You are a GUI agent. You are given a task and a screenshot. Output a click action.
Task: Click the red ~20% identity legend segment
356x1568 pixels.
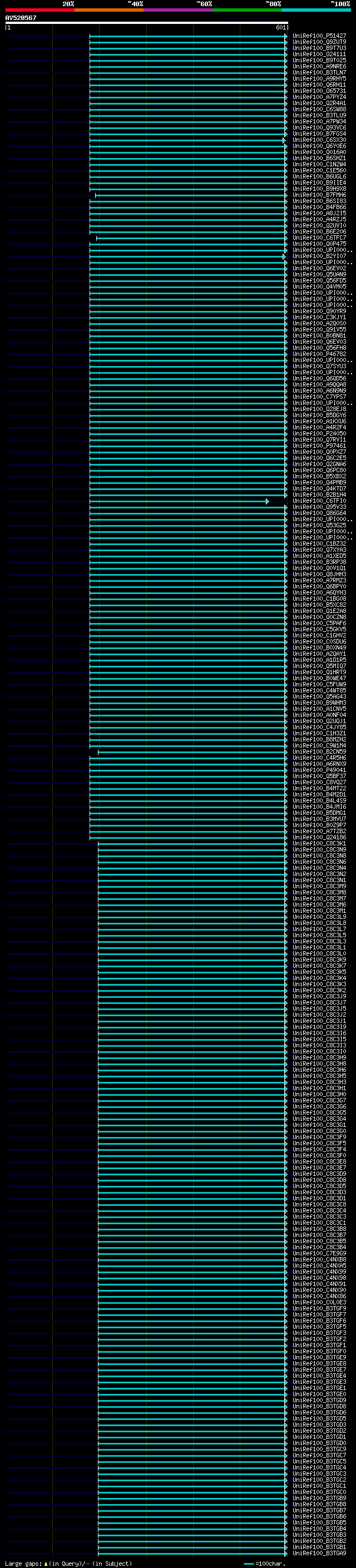39,10
